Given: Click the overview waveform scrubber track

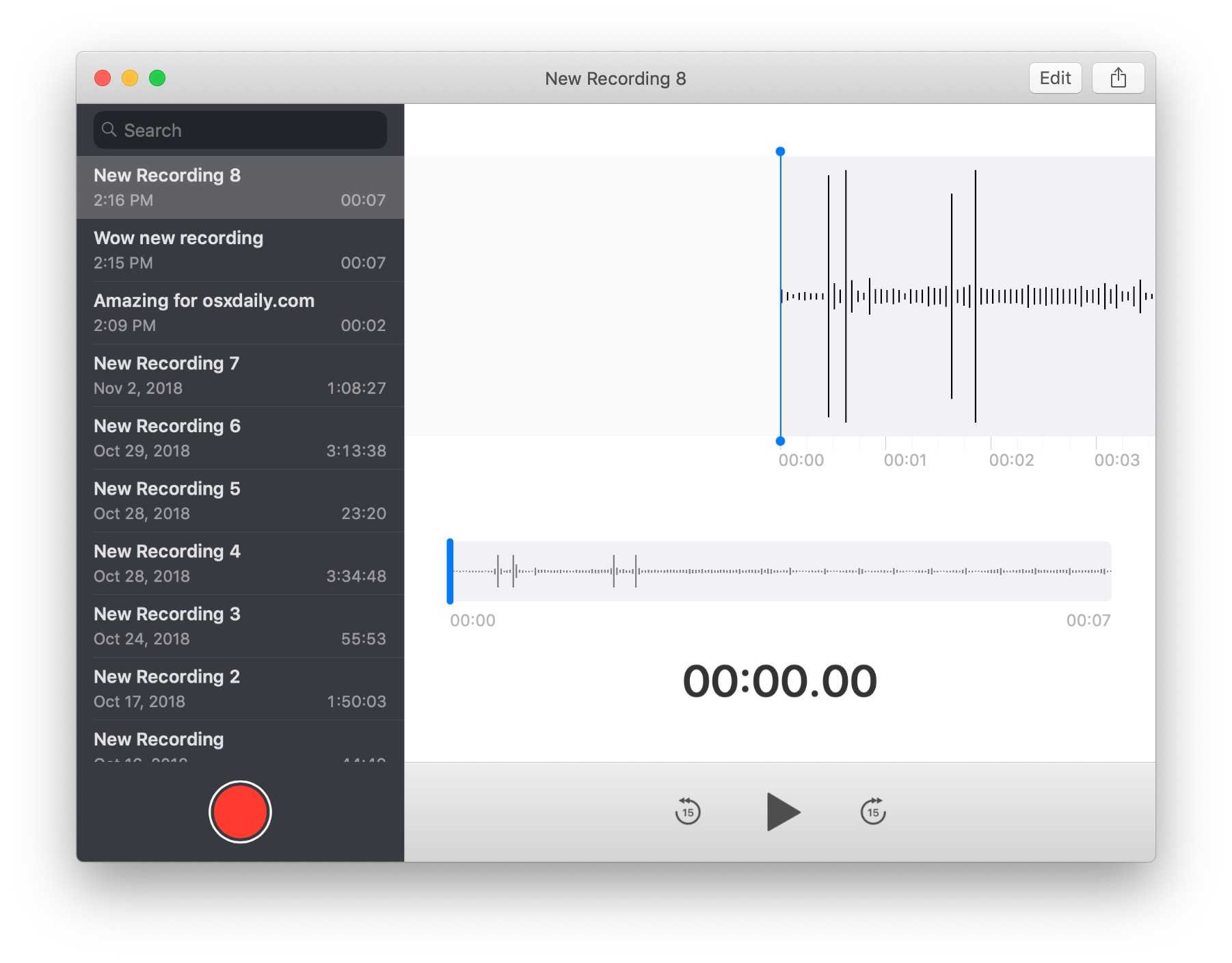Looking at the screenshot, I should pyautogui.click(x=780, y=571).
